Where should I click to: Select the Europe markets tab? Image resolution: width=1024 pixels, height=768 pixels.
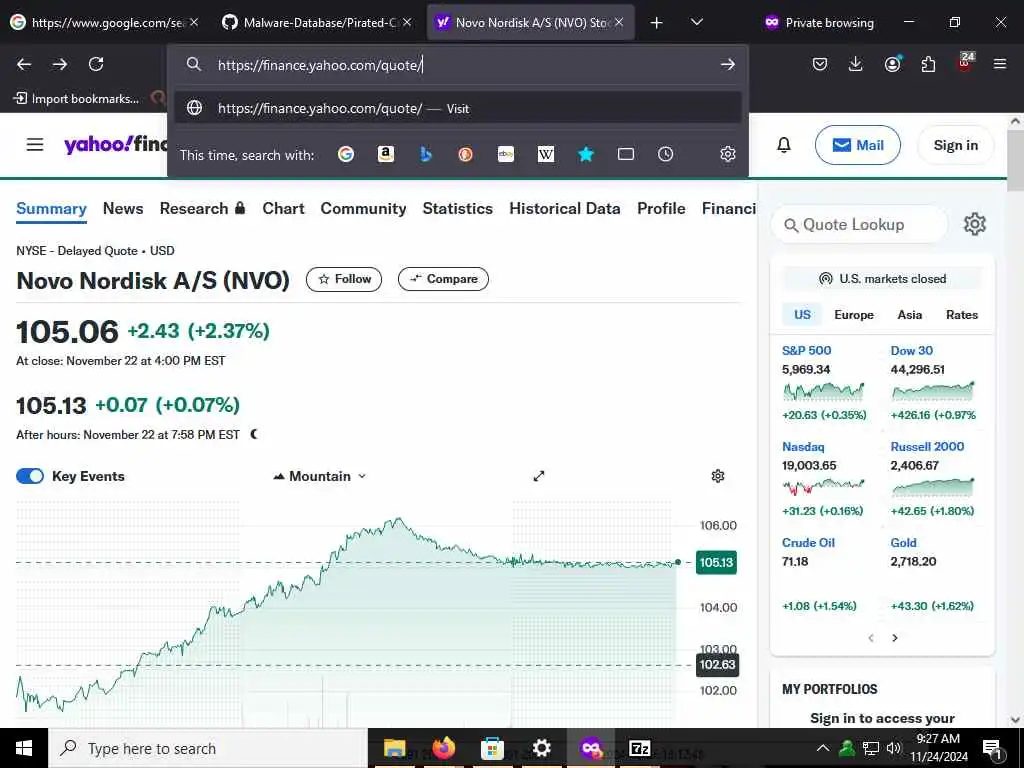tap(854, 315)
